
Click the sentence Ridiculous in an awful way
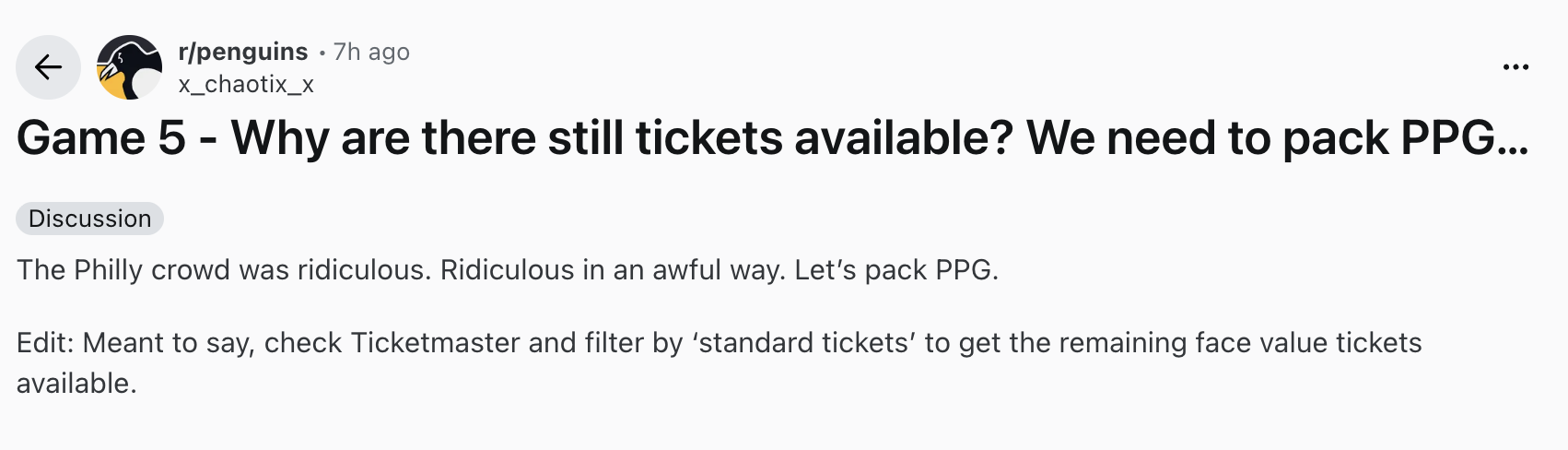click(613, 270)
